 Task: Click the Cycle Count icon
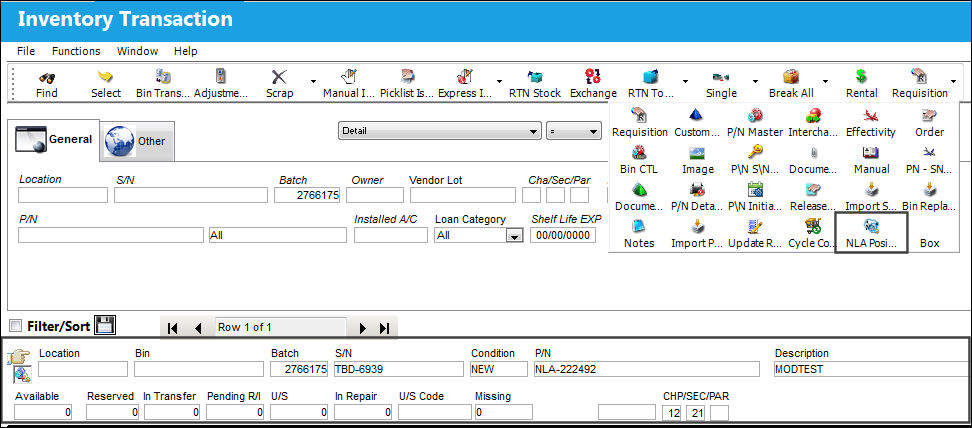pyautogui.click(x=813, y=227)
